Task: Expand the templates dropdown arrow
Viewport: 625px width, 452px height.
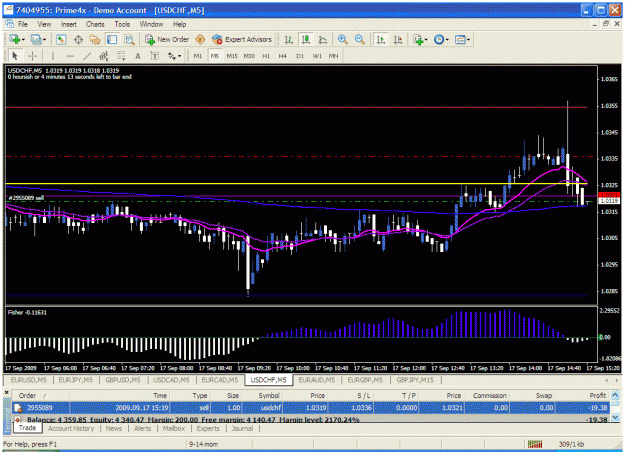Action: click(468, 40)
